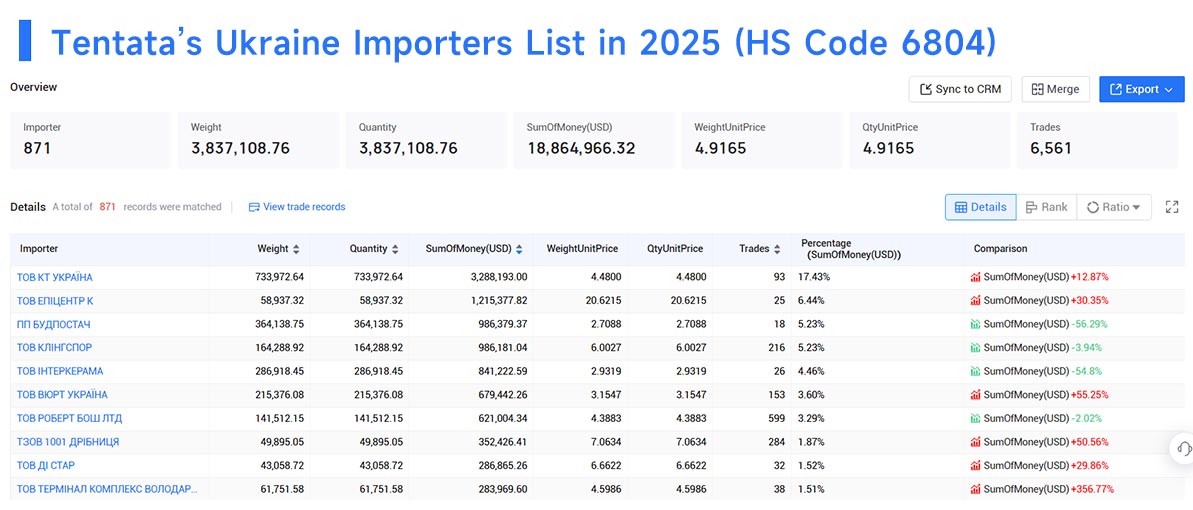1193x510 pixels.
Task: Click the Merge button
Action: pos(1055,89)
